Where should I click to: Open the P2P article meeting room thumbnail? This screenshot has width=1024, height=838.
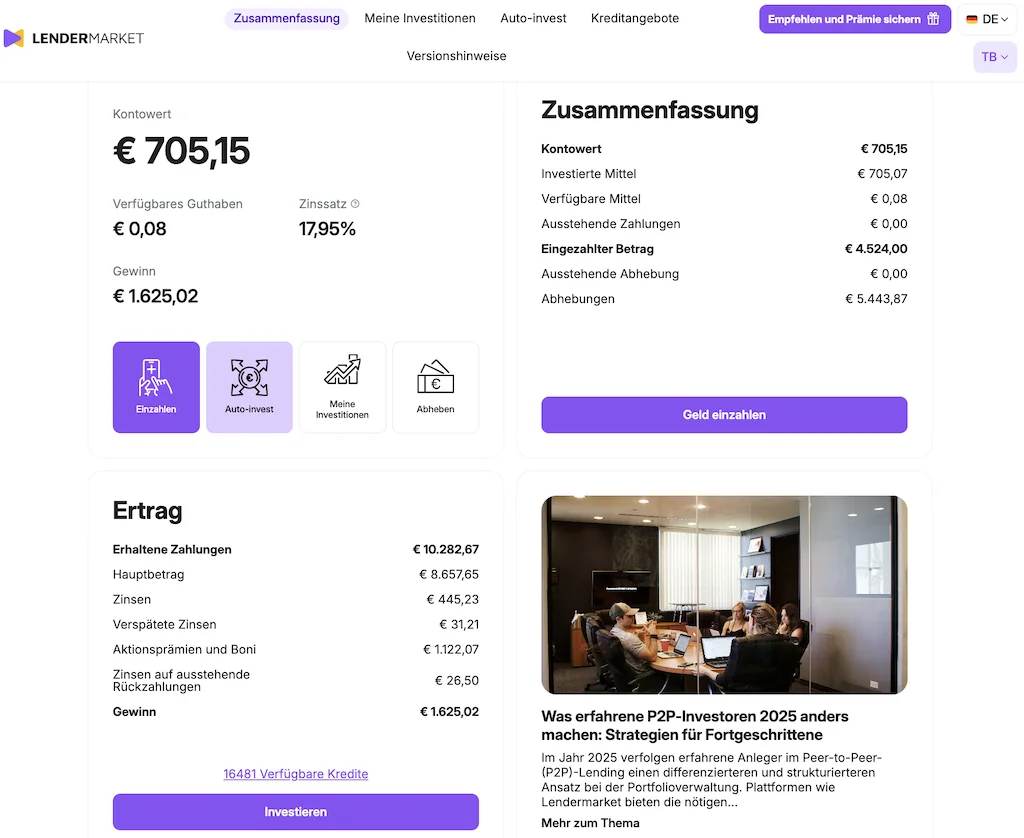[x=724, y=594]
